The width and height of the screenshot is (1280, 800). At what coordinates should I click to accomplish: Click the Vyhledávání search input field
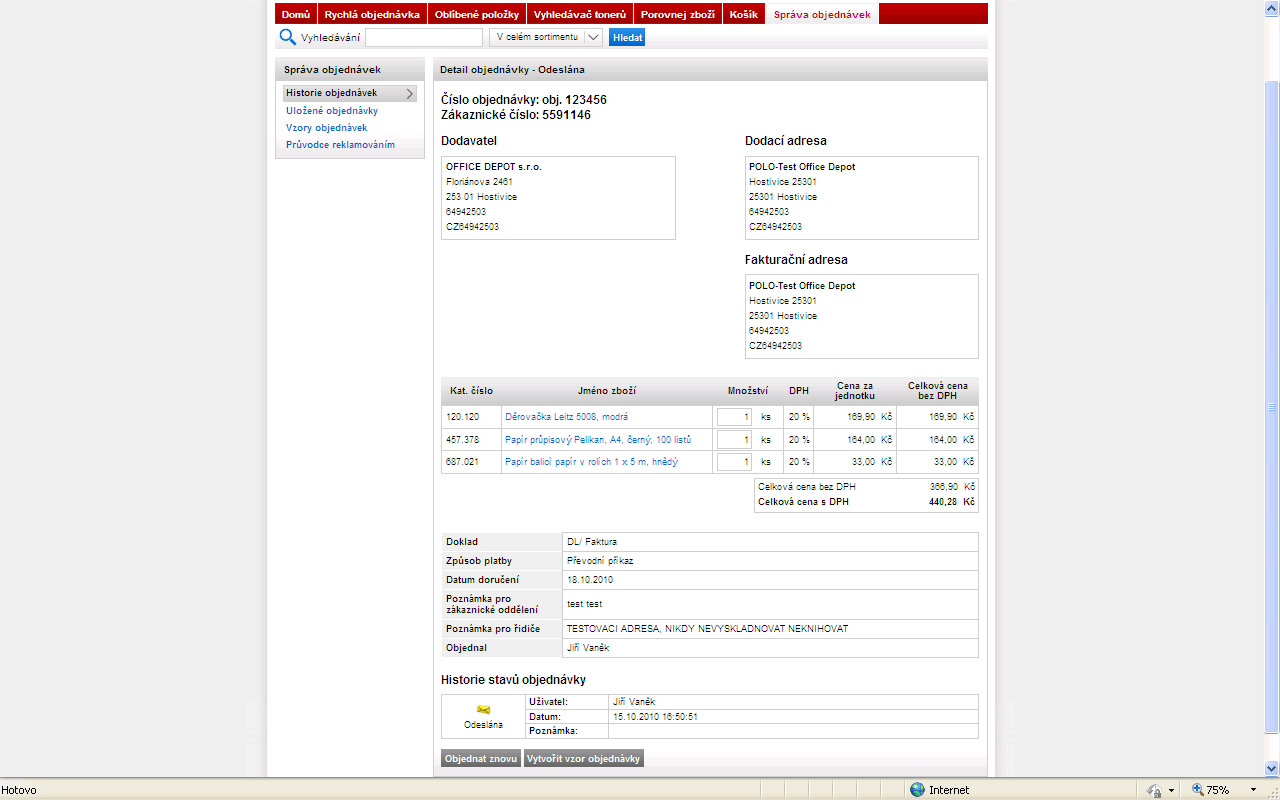point(424,37)
